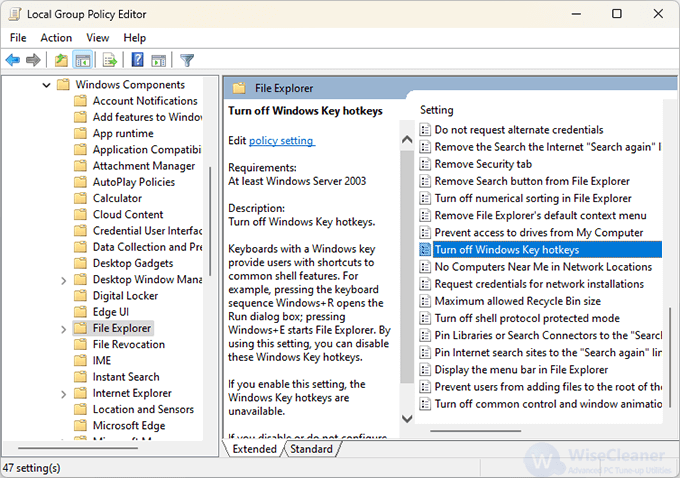Screen dimensions: 680x478
Task: Expand the File Explorer tree node
Action: tap(63, 330)
